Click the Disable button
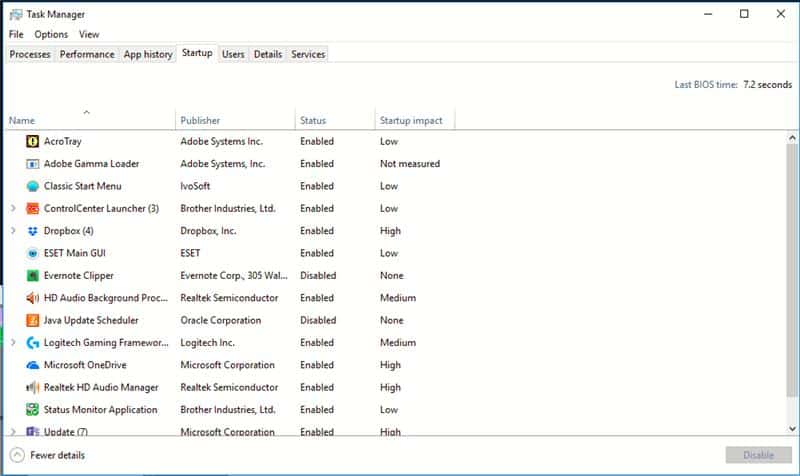 point(759,455)
